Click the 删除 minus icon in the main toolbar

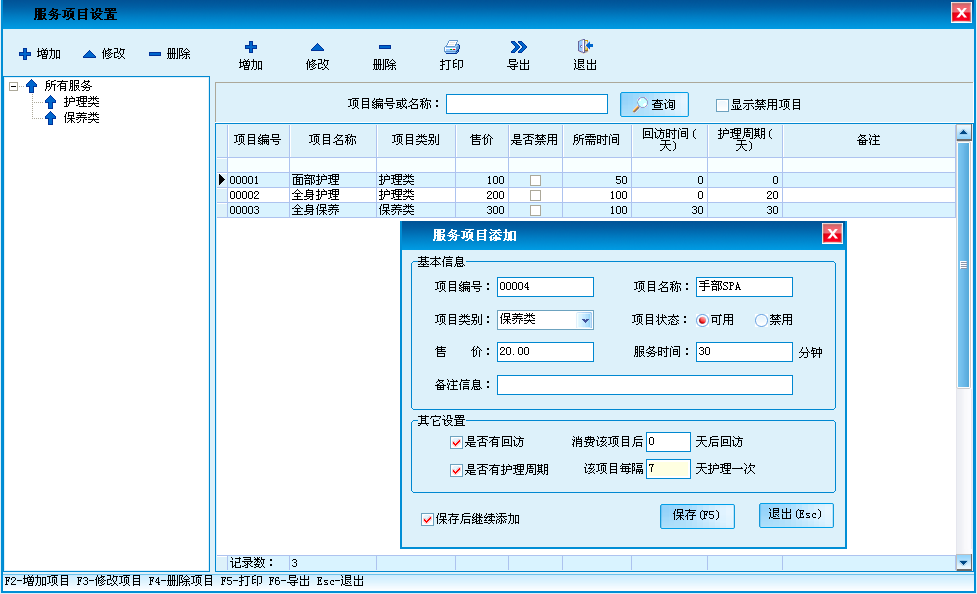click(x=384, y=47)
